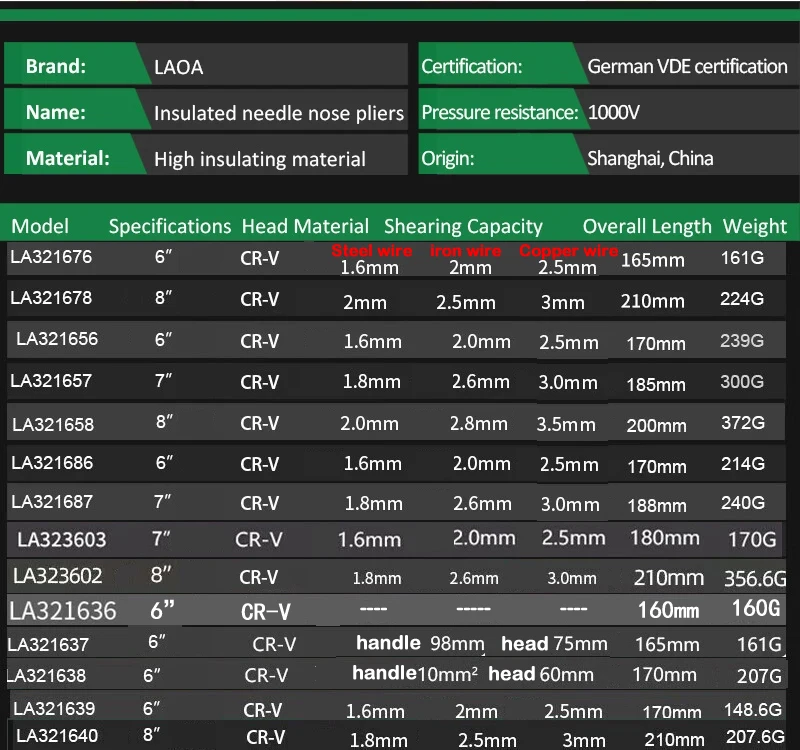Click the handle10mm² cell
The image size is (800, 750).
point(415,674)
